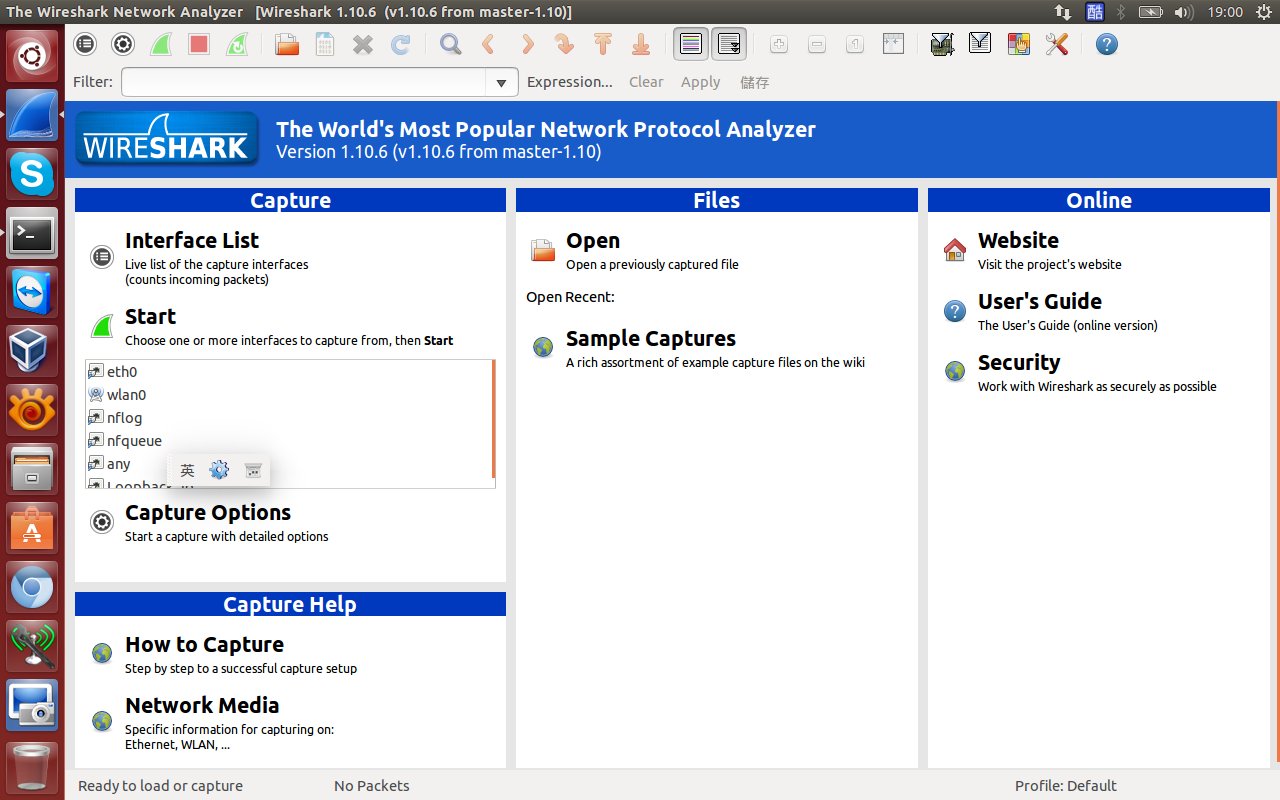This screenshot has height=800, width=1280.
Task: Open Terminal from the dock
Action: coord(32,234)
